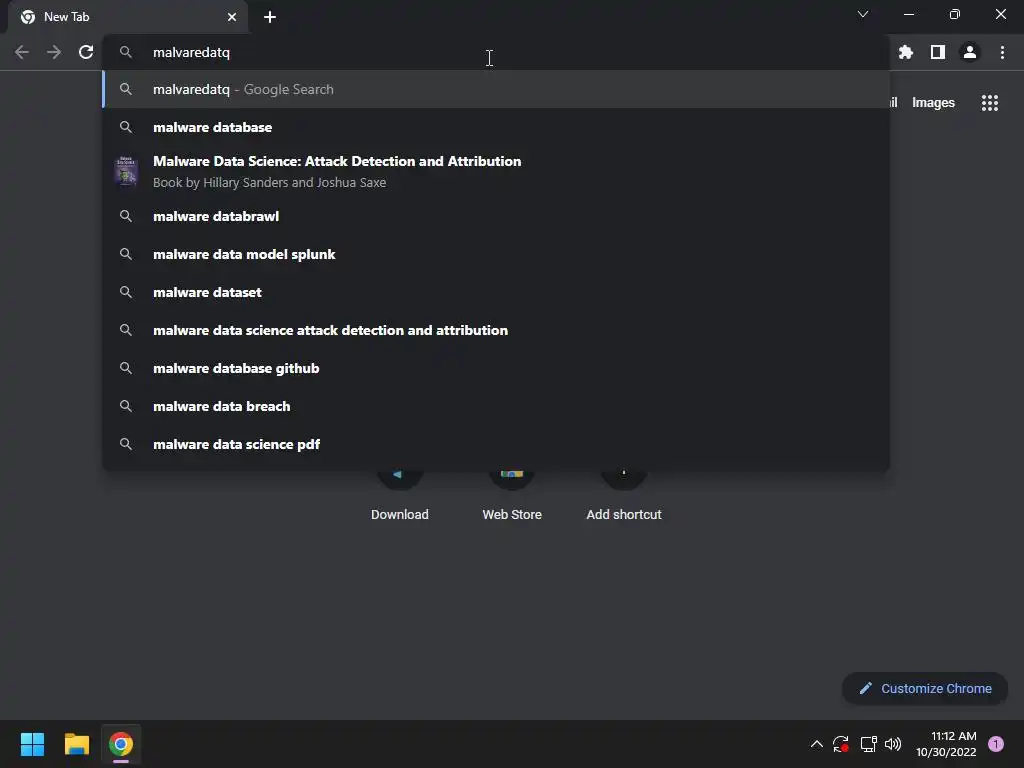Viewport: 1024px width, 768px height.
Task: Choose the 'malware databrawl' suggestion
Action: coord(496,216)
